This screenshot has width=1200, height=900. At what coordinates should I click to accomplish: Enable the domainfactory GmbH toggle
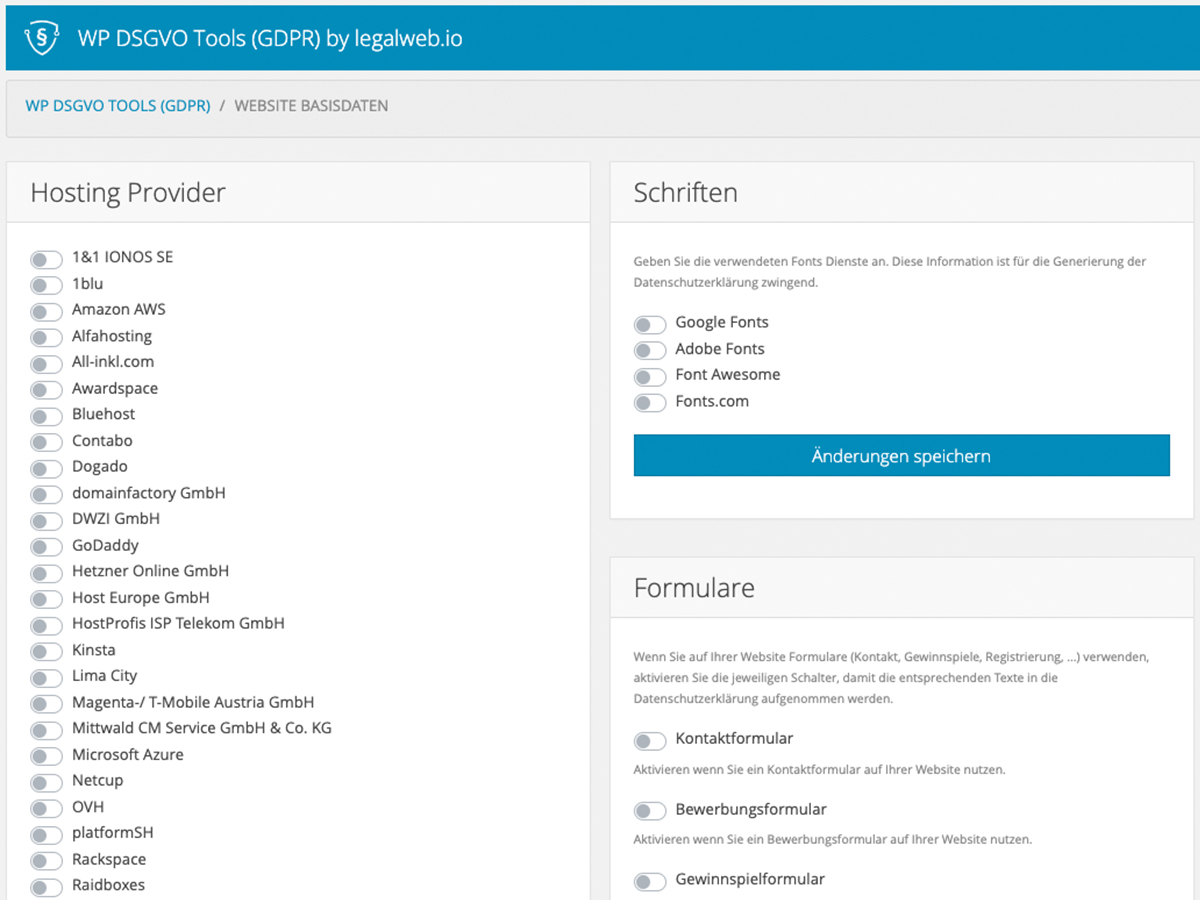click(x=46, y=494)
